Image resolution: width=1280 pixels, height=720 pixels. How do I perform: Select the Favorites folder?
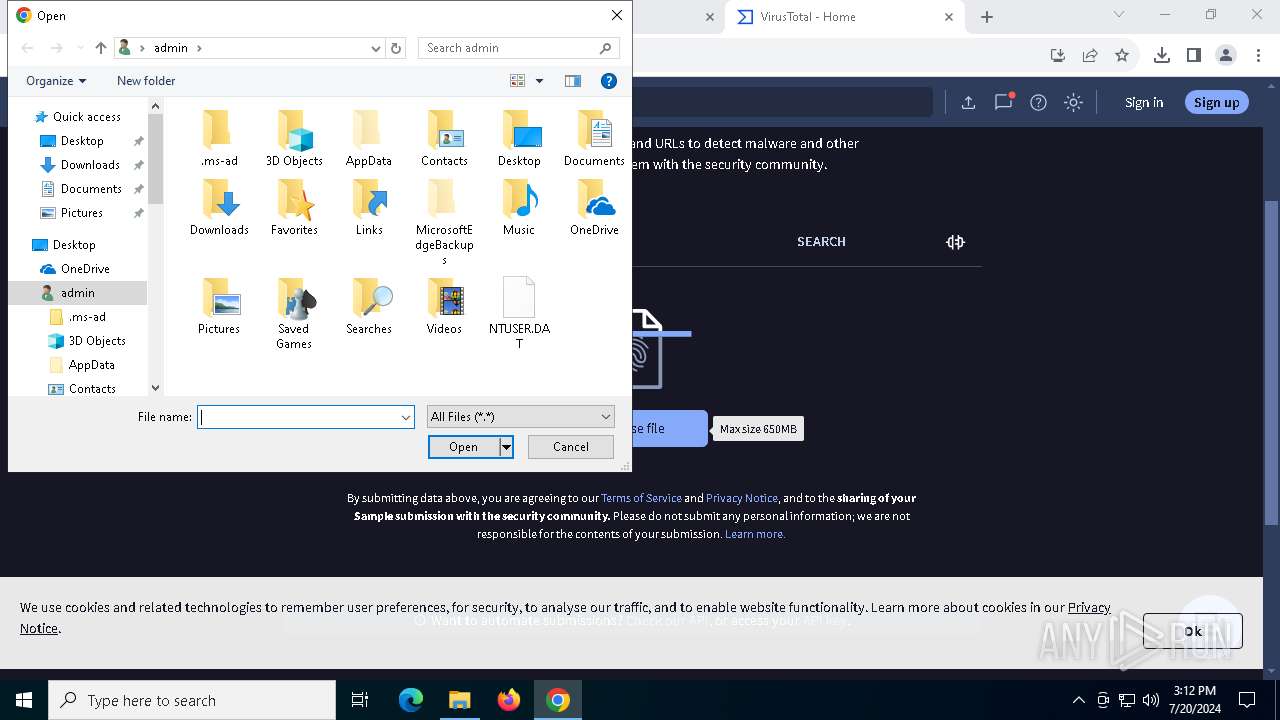point(294,209)
